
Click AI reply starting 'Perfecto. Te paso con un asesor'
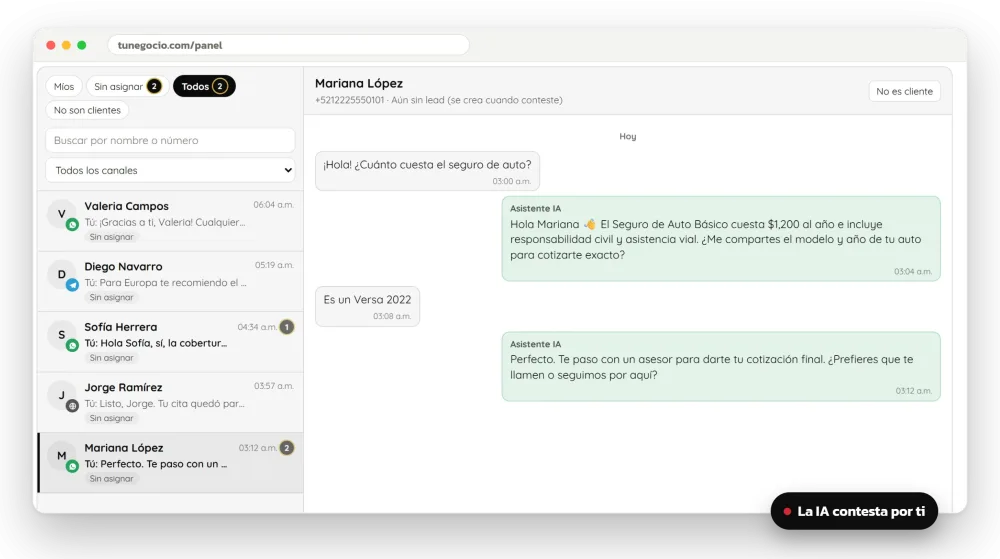[x=721, y=367]
